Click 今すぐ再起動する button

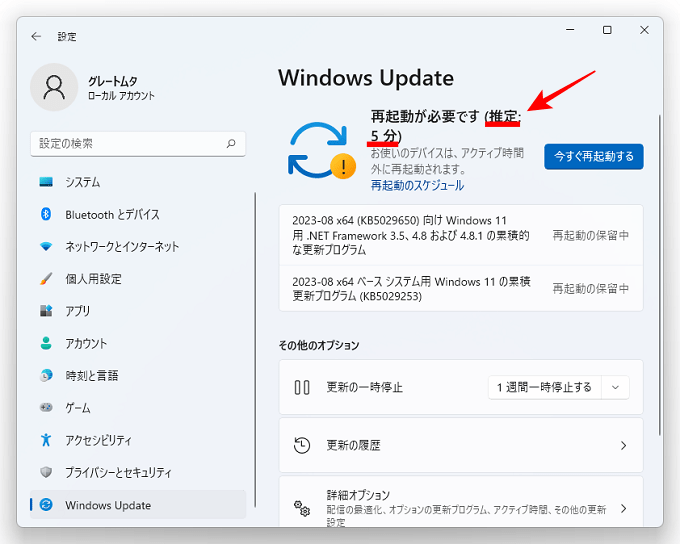click(x=594, y=156)
